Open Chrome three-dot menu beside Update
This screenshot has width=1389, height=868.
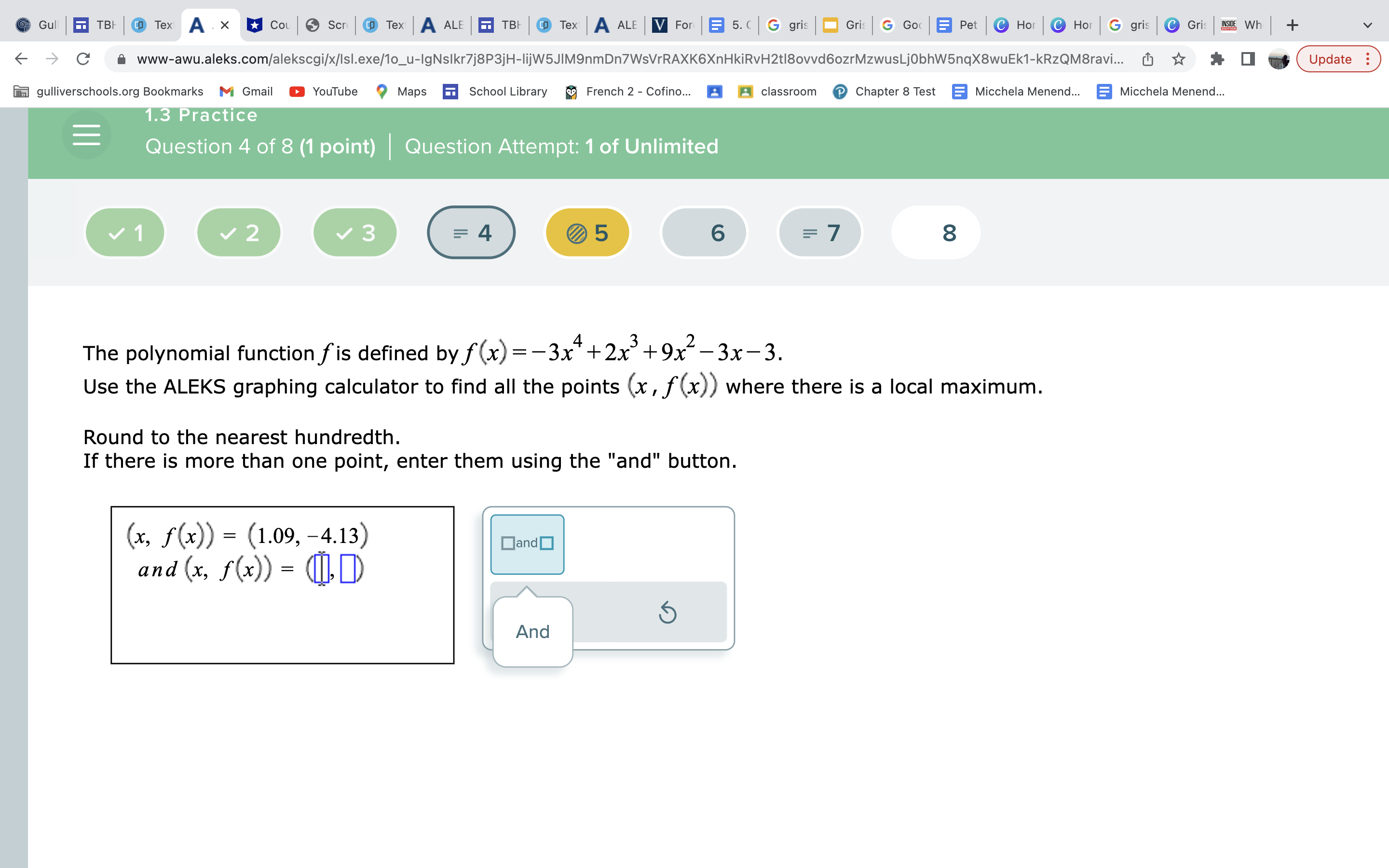pos(1368,59)
